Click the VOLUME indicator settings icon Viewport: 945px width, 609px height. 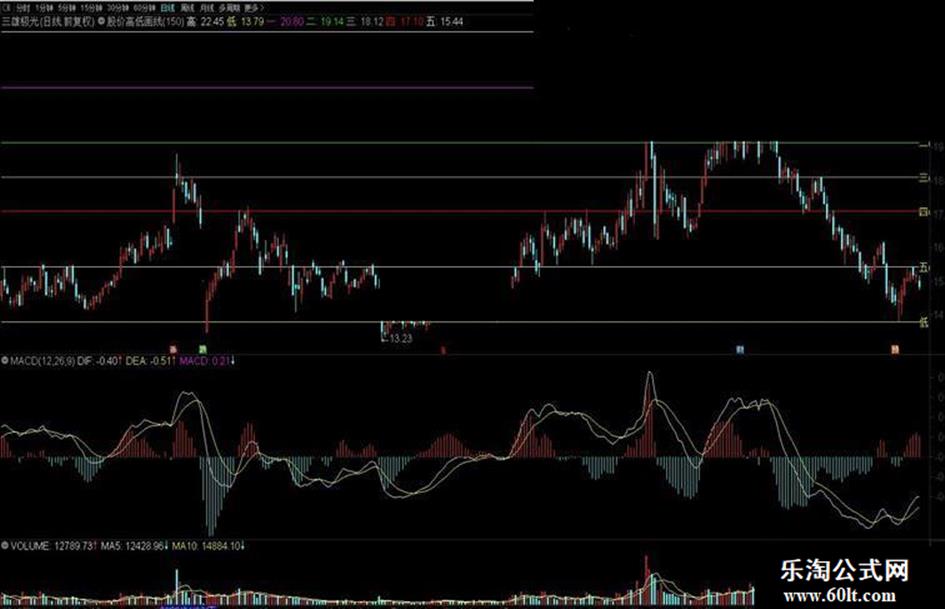point(5,546)
